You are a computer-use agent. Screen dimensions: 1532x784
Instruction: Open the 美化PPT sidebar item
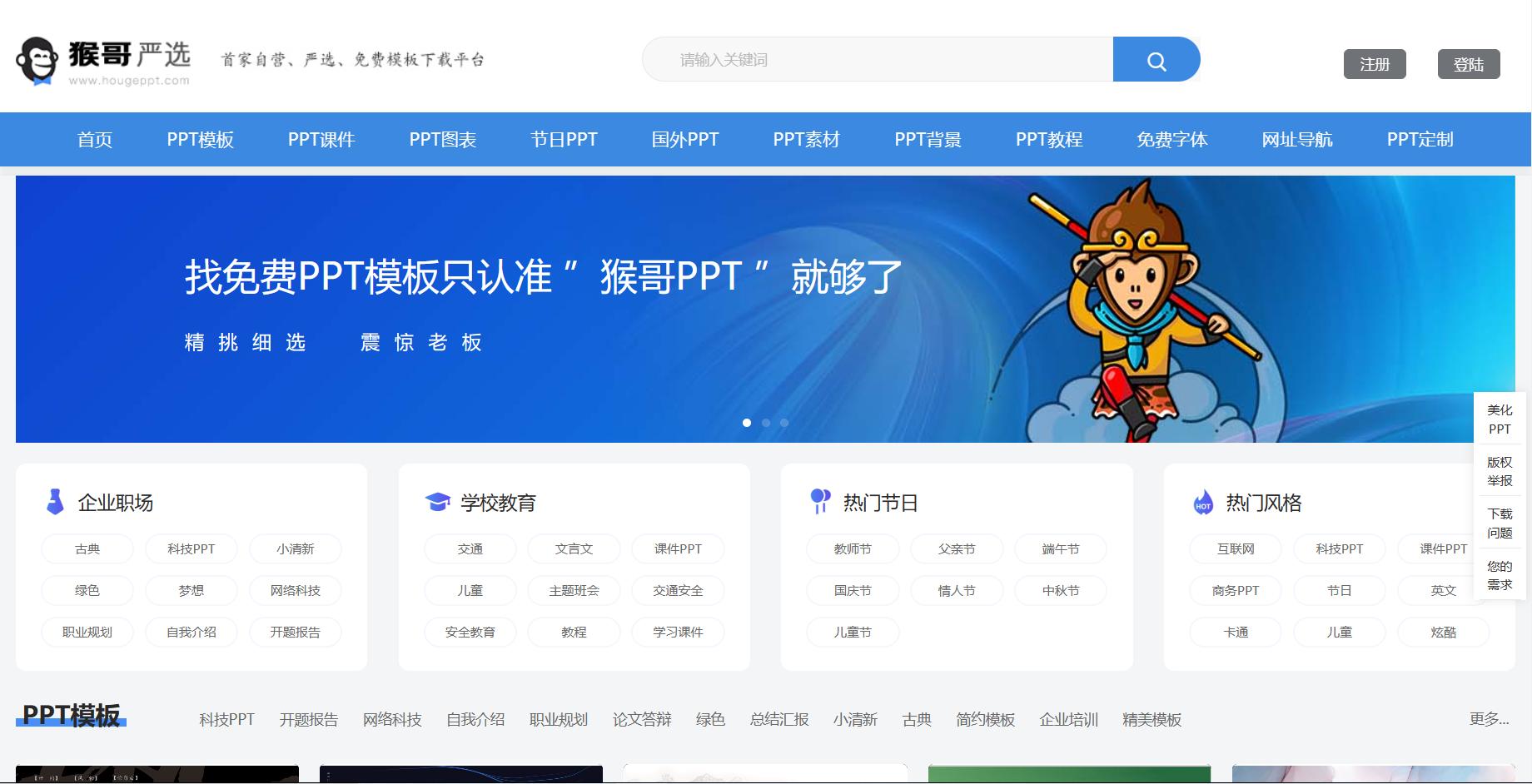click(x=1499, y=420)
